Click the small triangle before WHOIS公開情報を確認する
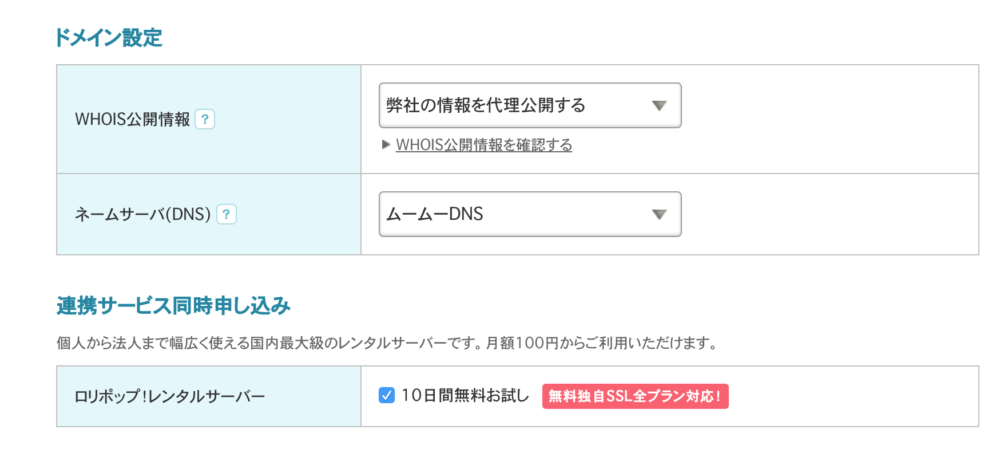This screenshot has height=465, width=1000. [385, 145]
